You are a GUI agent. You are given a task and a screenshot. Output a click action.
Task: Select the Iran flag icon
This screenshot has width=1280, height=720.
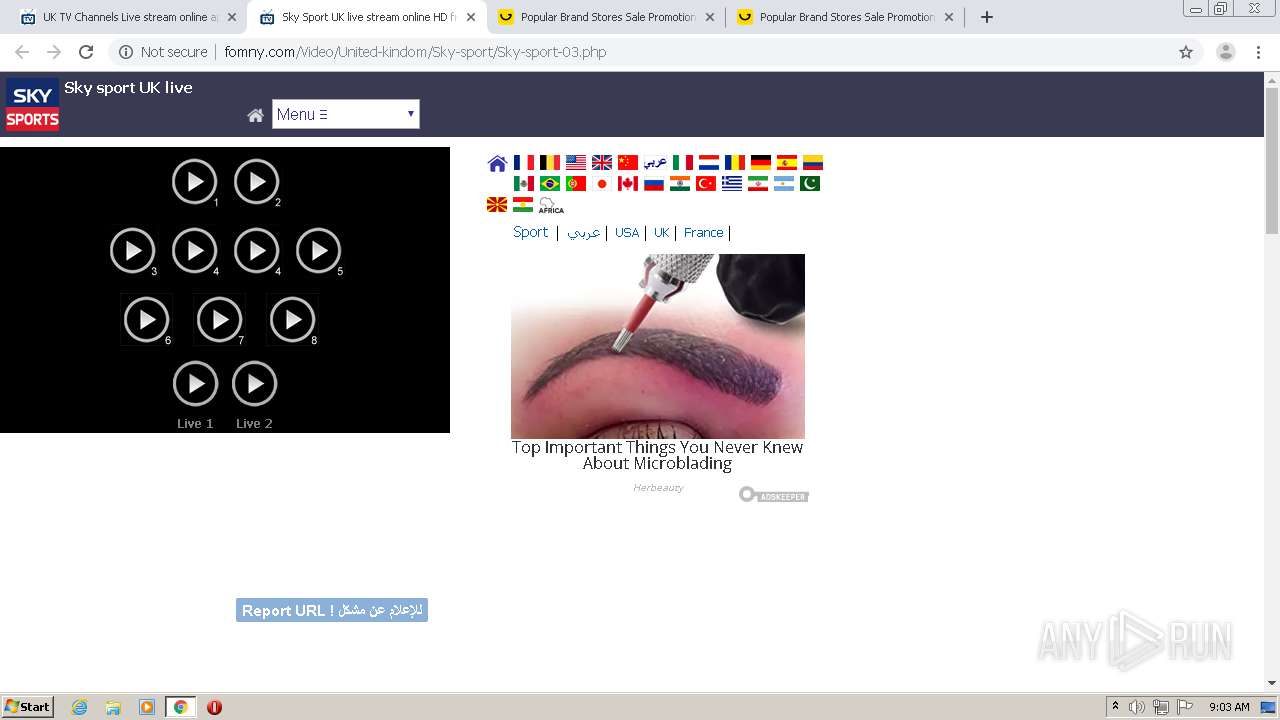coord(758,183)
